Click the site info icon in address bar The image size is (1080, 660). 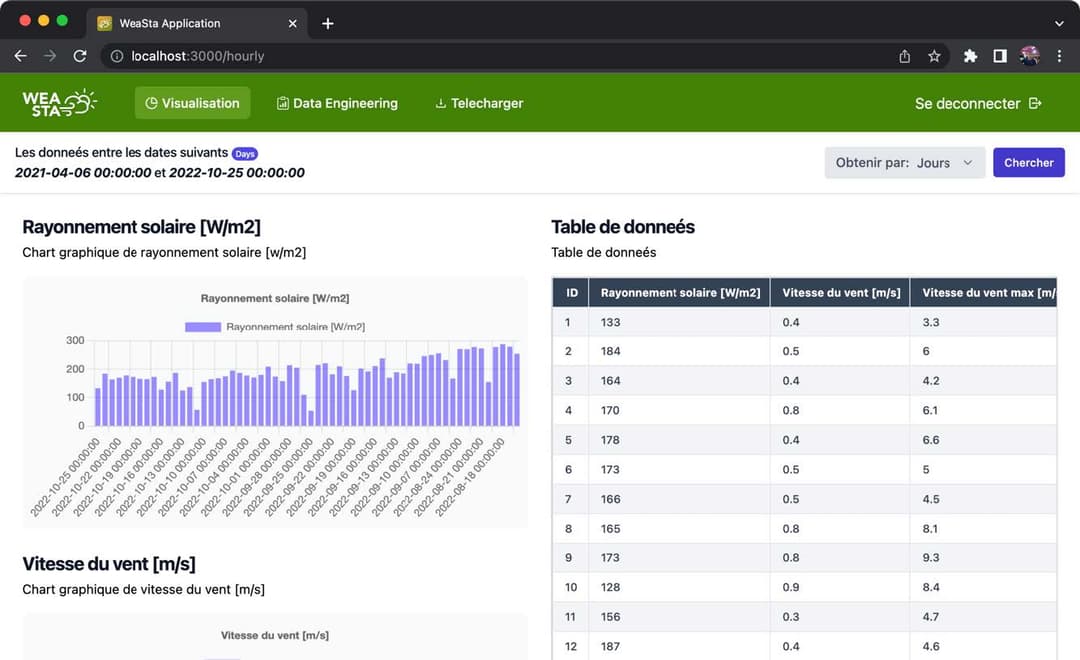[117, 56]
